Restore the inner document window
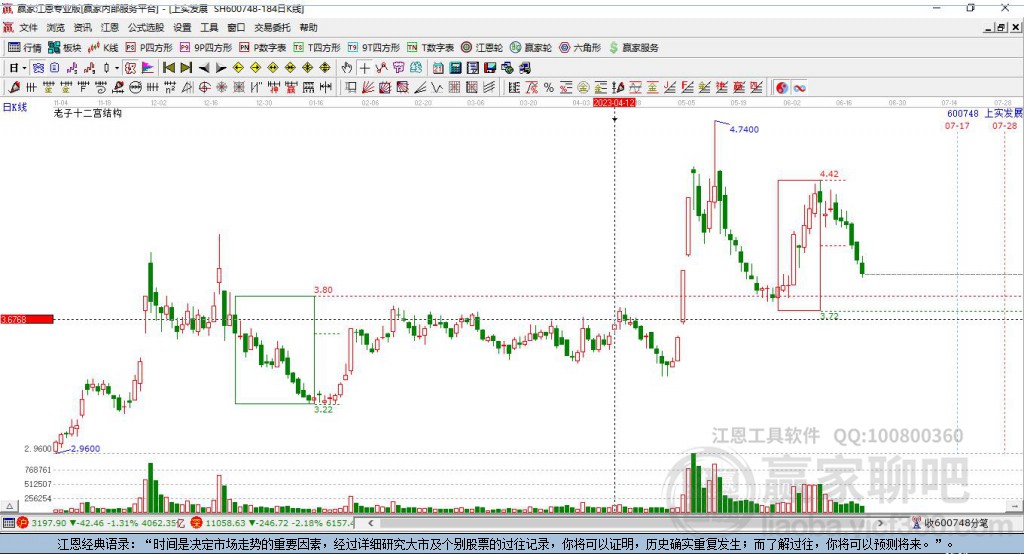This screenshot has width=1024, height=554. coord(1001,27)
